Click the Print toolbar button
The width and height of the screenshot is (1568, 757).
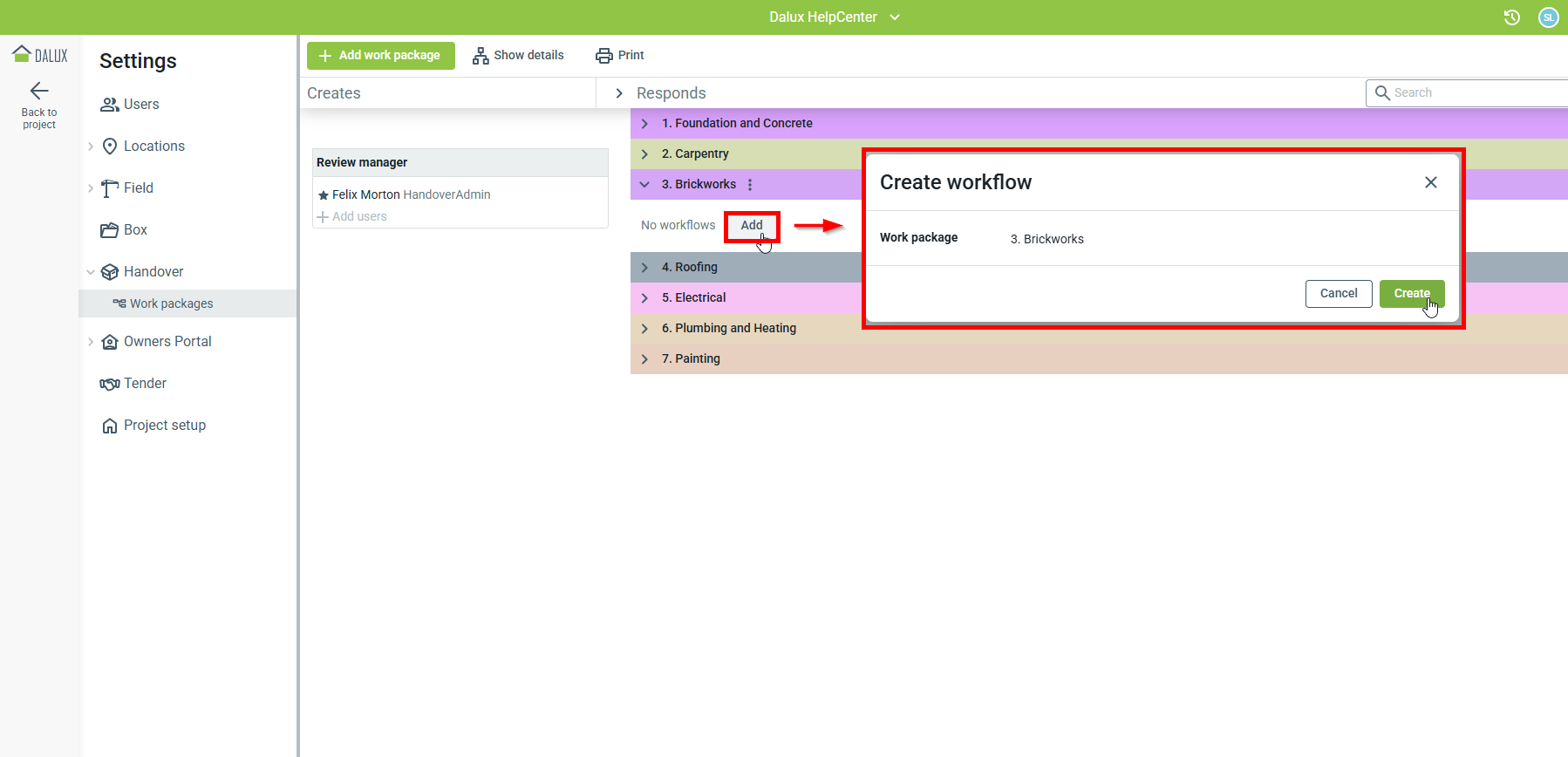coord(619,56)
